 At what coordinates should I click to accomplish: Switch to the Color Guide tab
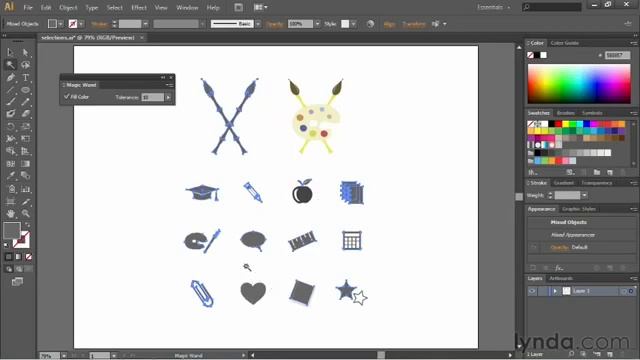[564, 43]
